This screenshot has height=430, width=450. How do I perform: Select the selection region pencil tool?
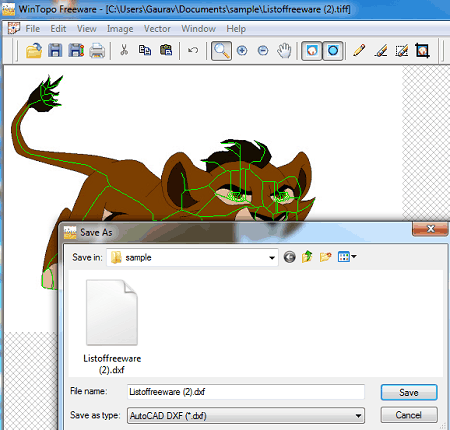tap(402, 51)
